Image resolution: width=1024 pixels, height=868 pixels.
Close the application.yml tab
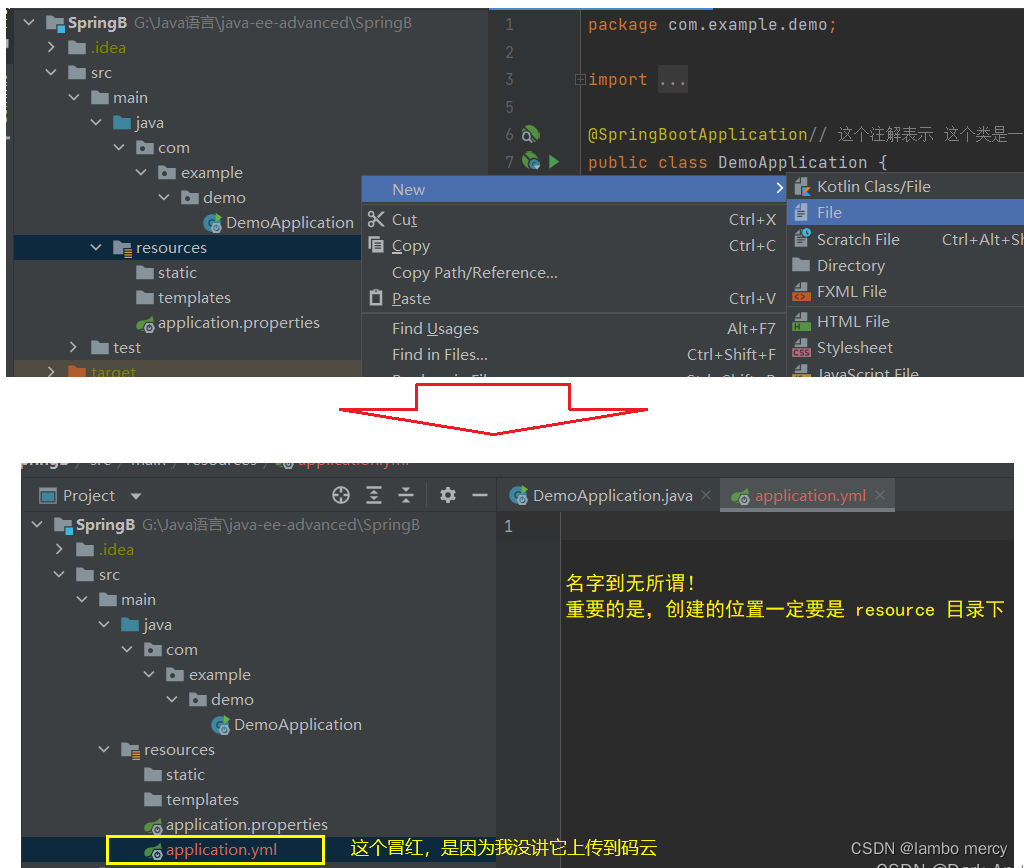(880, 495)
